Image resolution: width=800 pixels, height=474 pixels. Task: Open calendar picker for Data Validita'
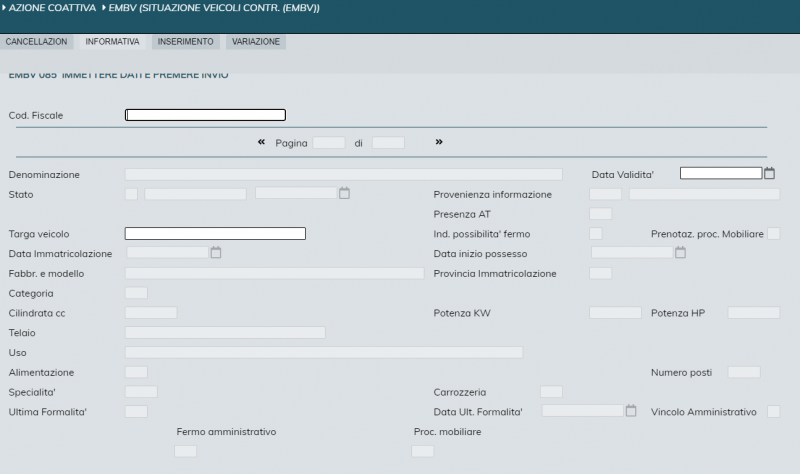tap(769, 173)
